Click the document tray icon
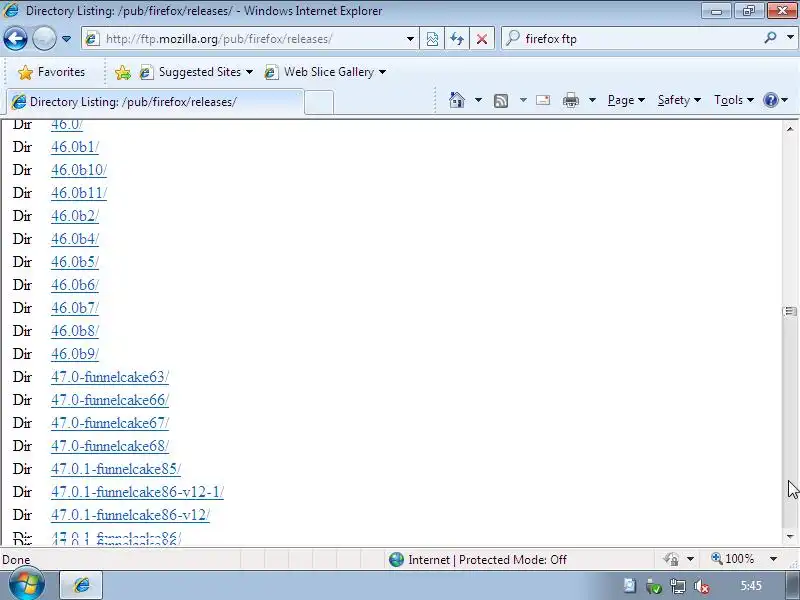The width and height of the screenshot is (800, 600). point(630,586)
